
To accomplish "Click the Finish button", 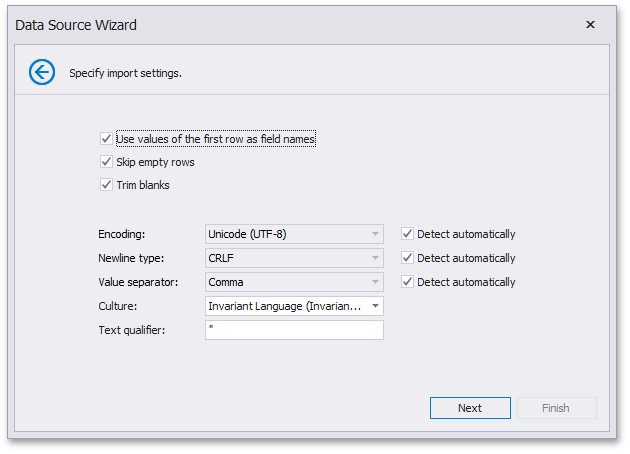I will [x=556, y=408].
